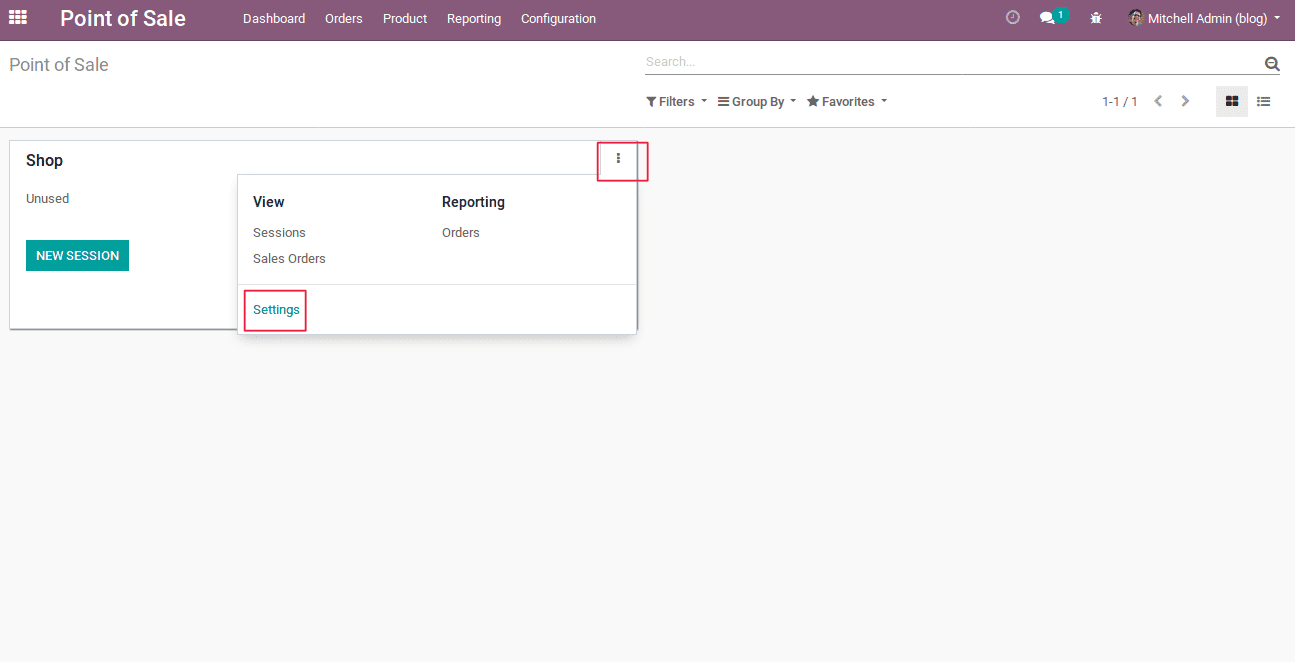Open Settings in Shop dropdown
This screenshot has height=662, width=1295.
[x=276, y=310]
